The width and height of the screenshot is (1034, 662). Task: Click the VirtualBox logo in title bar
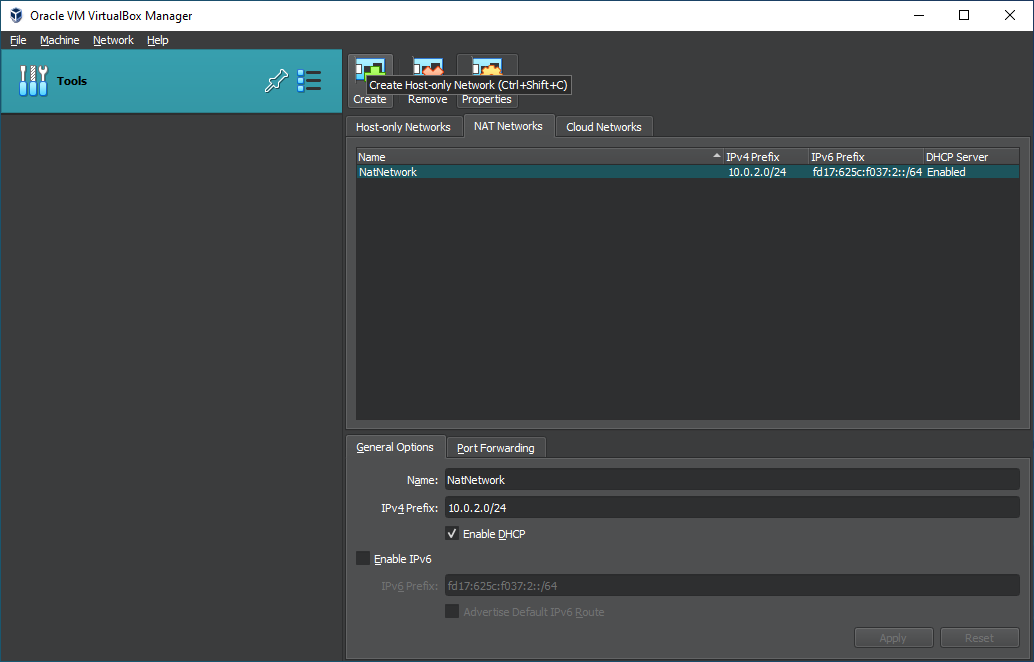click(x=16, y=15)
